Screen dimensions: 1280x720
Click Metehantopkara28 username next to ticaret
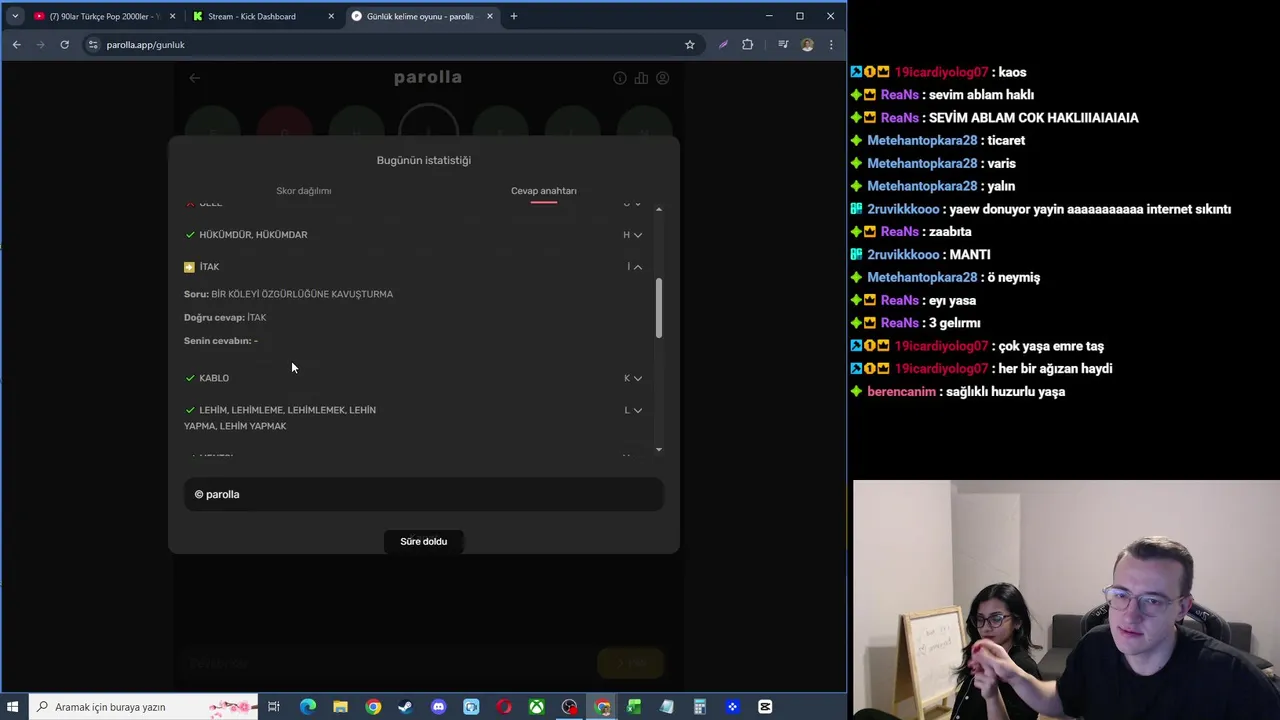(922, 141)
